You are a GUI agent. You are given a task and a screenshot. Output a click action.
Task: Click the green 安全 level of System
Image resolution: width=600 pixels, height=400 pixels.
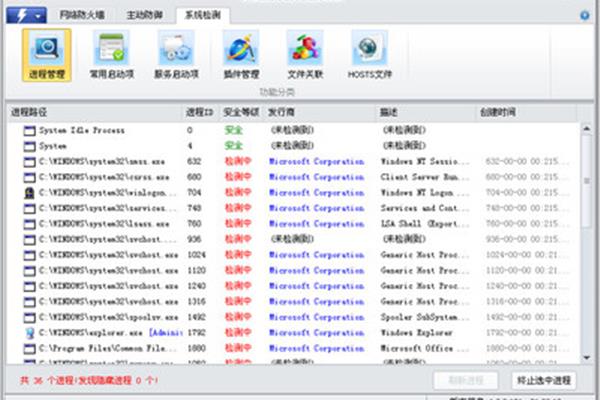coord(233,146)
